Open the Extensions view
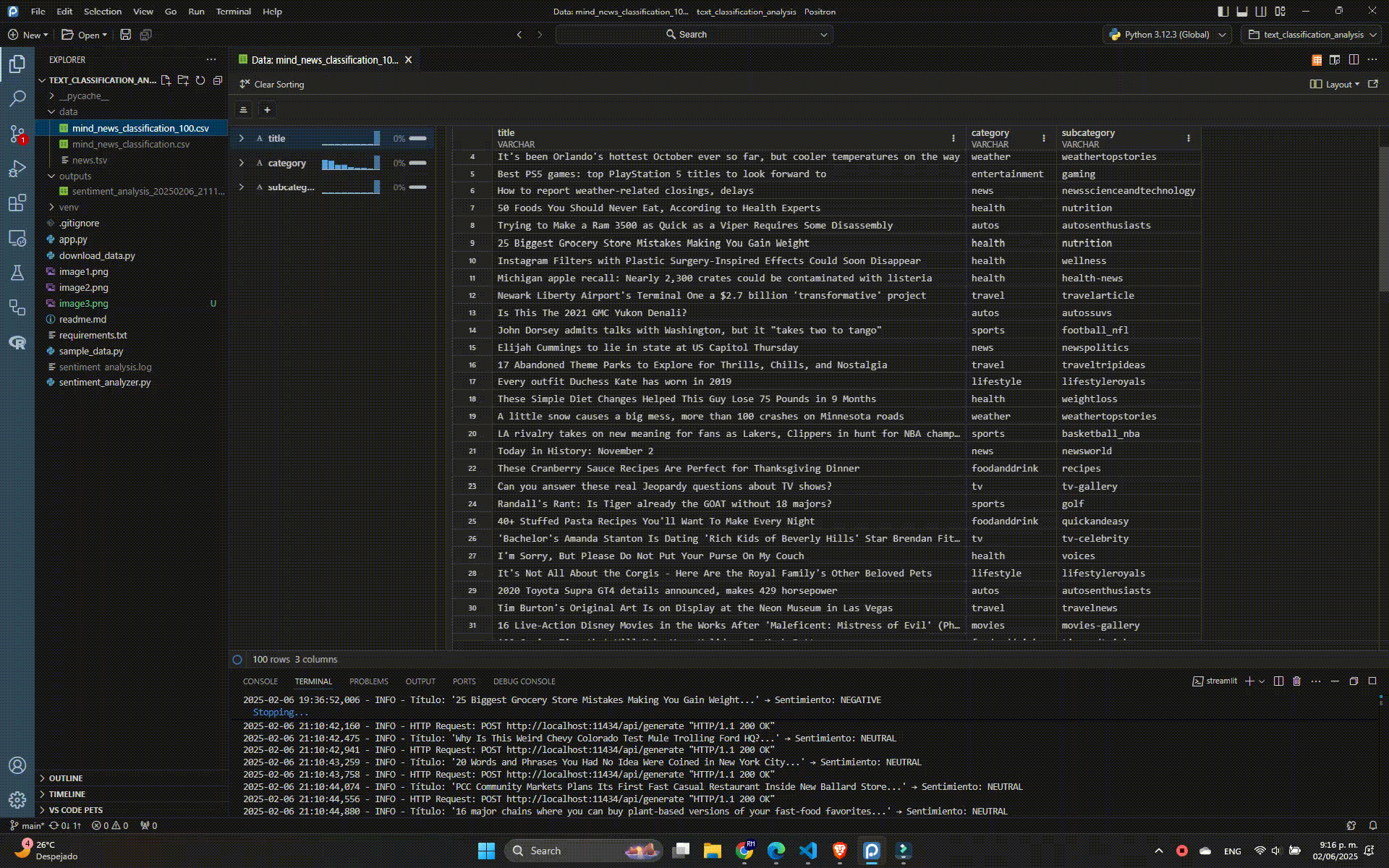This screenshot has width=1389, height=868. [17, 203]
